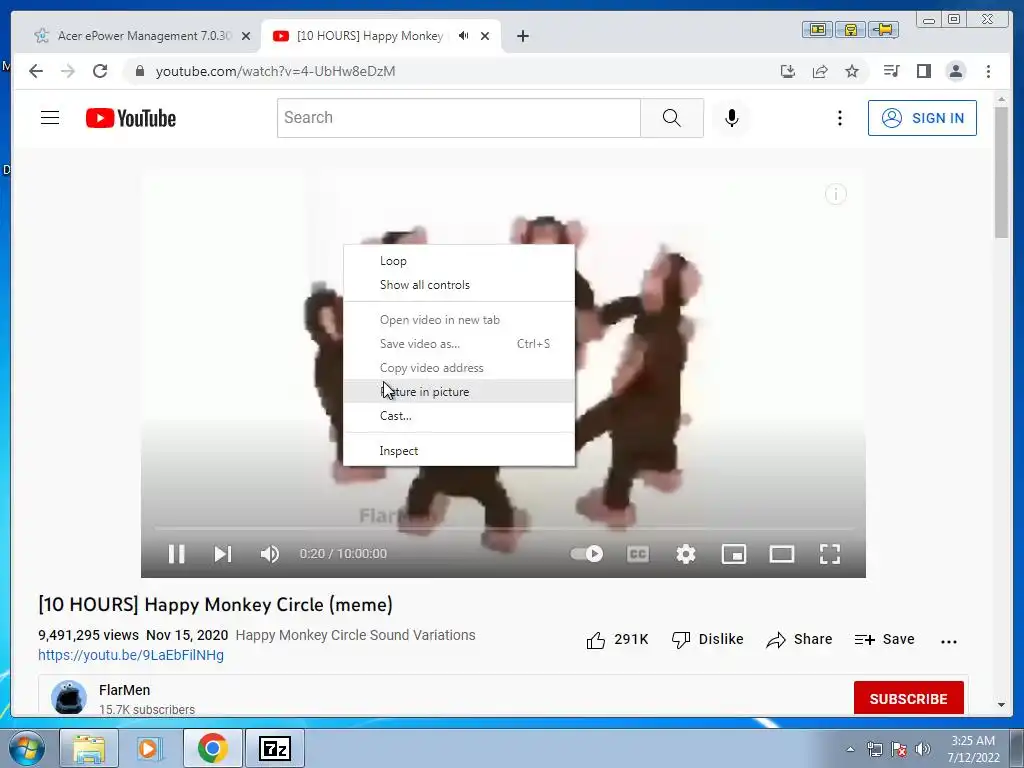Click the Dislike button
The height and width of the screenshot is (768, 1024).
point(707,639)
